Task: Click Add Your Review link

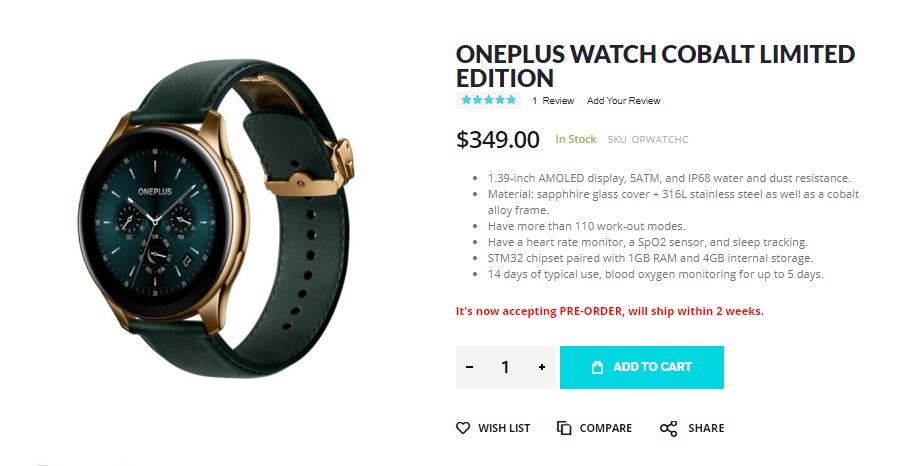Action: [623, 101]
